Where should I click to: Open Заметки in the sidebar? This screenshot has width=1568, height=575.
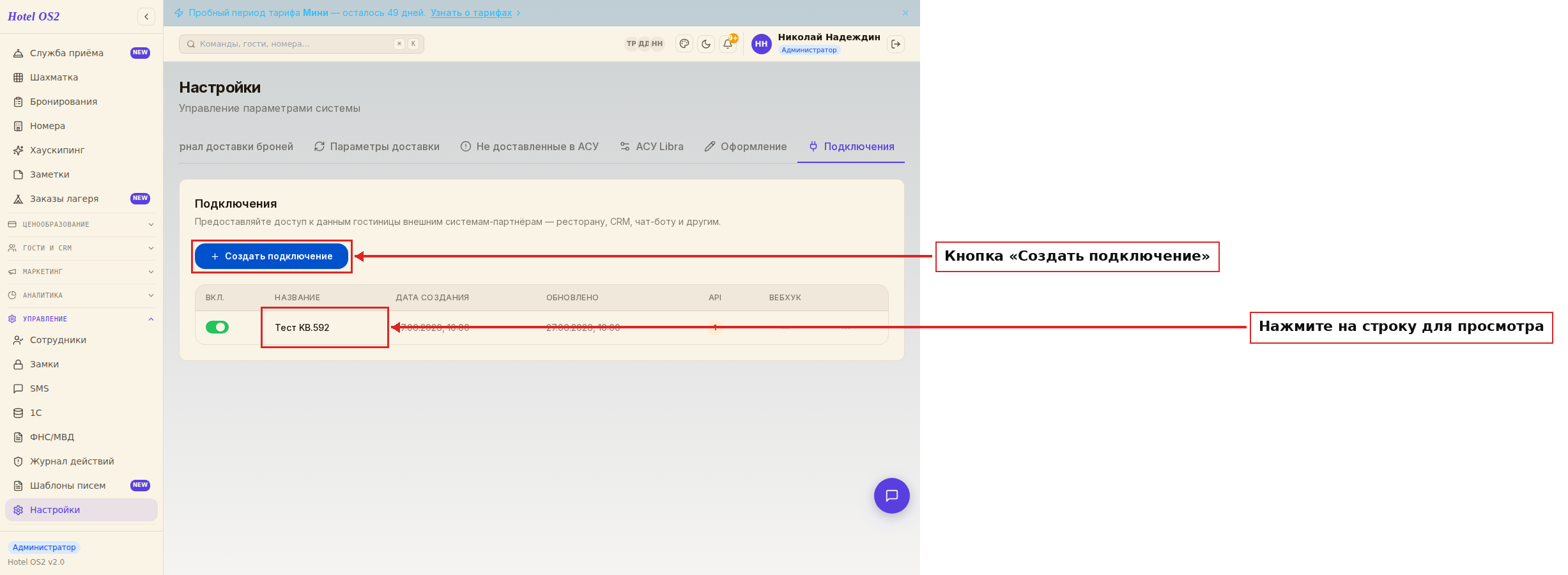(x=81, y=174)
